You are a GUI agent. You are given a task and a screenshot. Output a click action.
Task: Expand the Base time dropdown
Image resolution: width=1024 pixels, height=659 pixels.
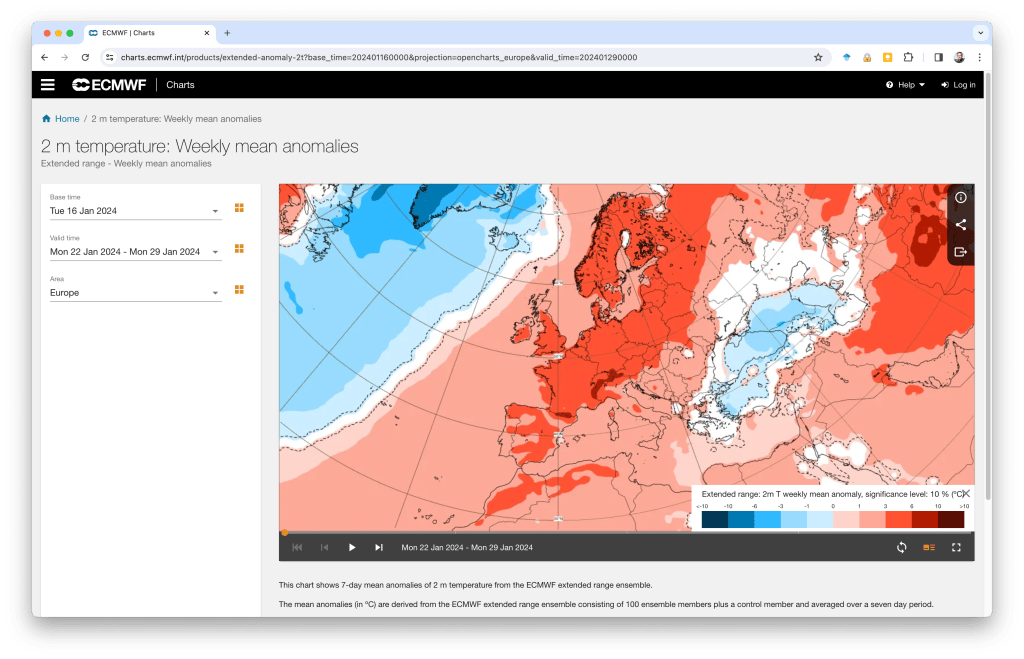pos(215,212)
